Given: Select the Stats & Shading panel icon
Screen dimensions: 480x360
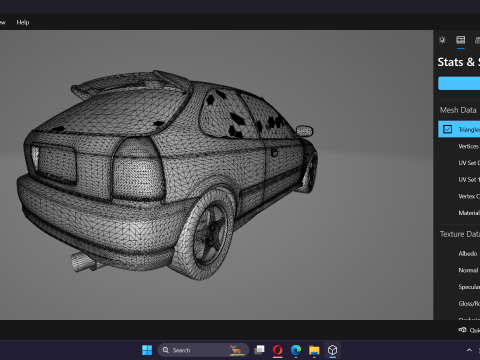Looking at the screenshot, I should (461, 40).
